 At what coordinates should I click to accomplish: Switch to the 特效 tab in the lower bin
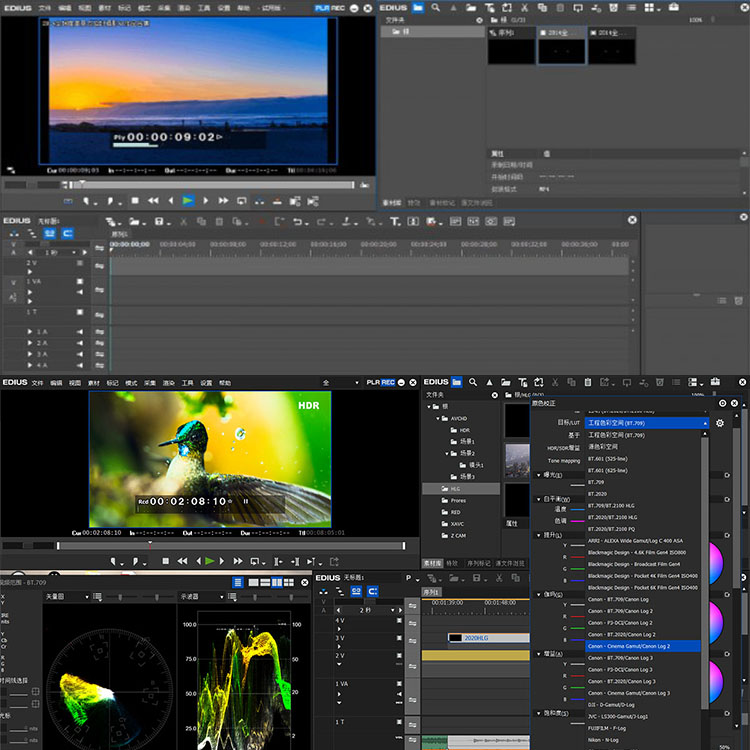(x=452, y=563)
